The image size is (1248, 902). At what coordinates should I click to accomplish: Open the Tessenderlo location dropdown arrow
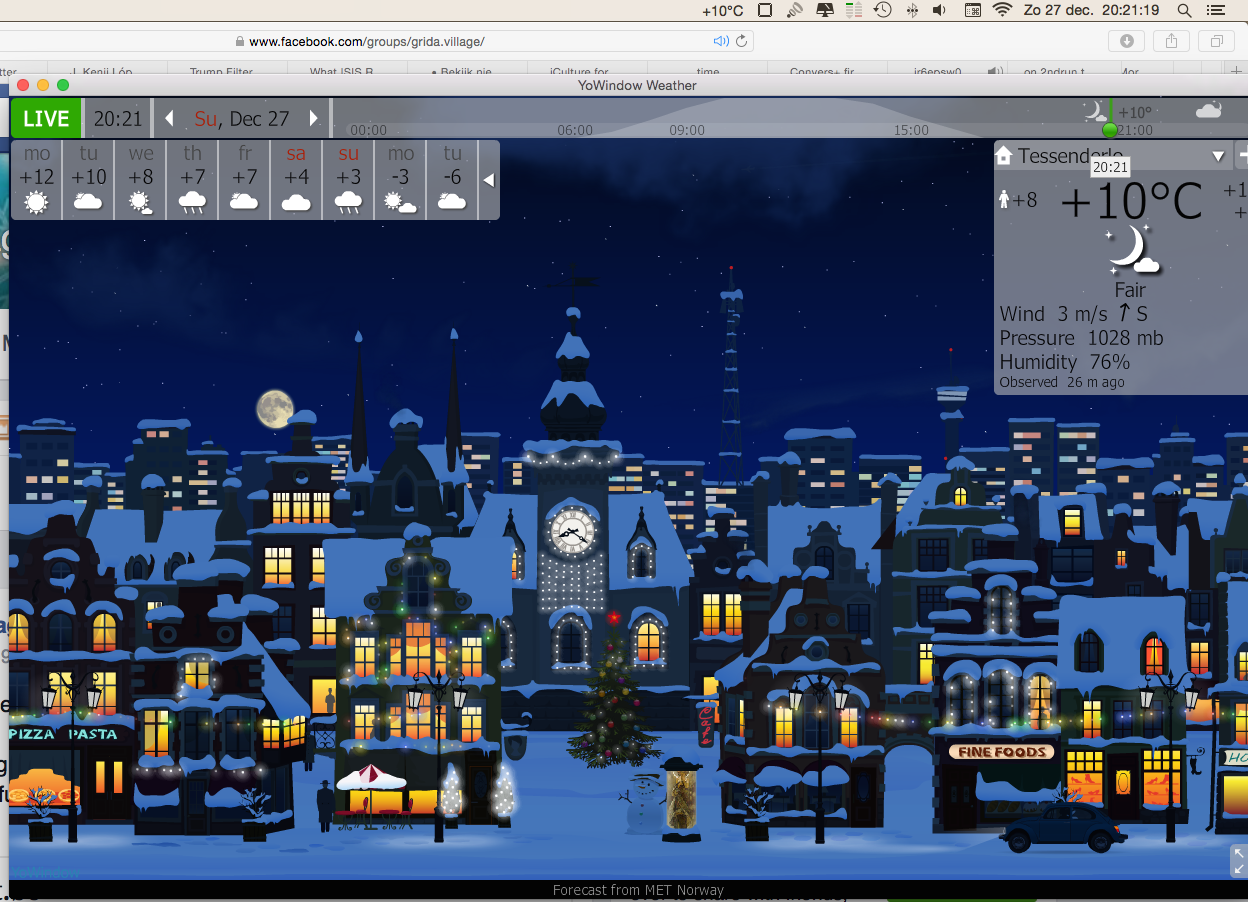click(x=1218, y=156)
